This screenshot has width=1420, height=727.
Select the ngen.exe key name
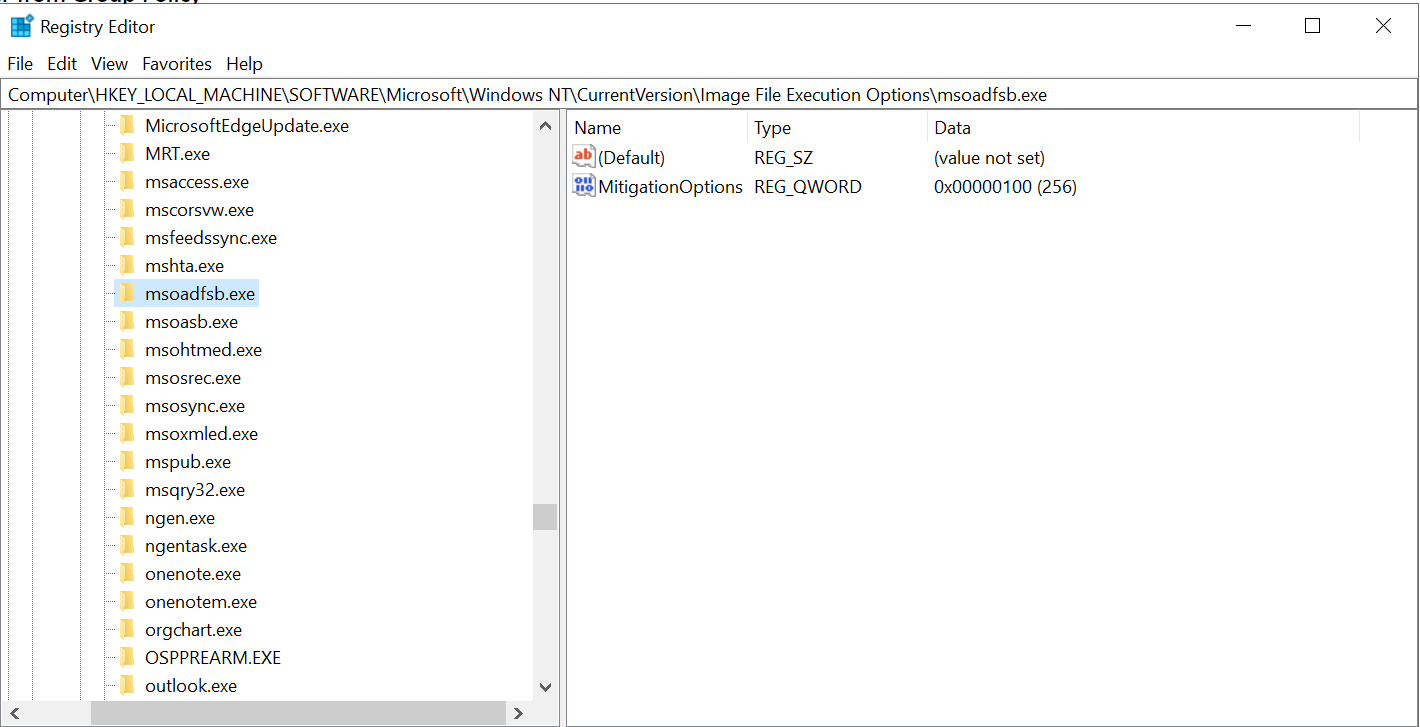[180, 518]
